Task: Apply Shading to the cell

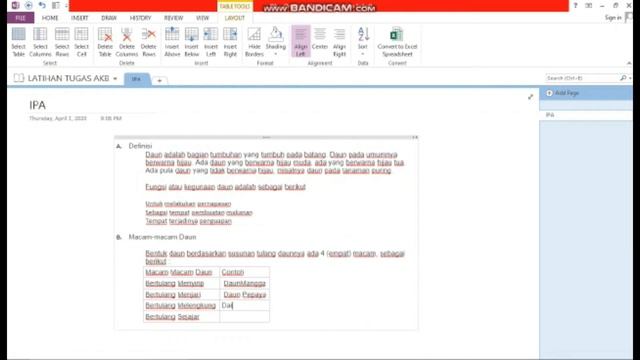Action: (x=276, y=38)
